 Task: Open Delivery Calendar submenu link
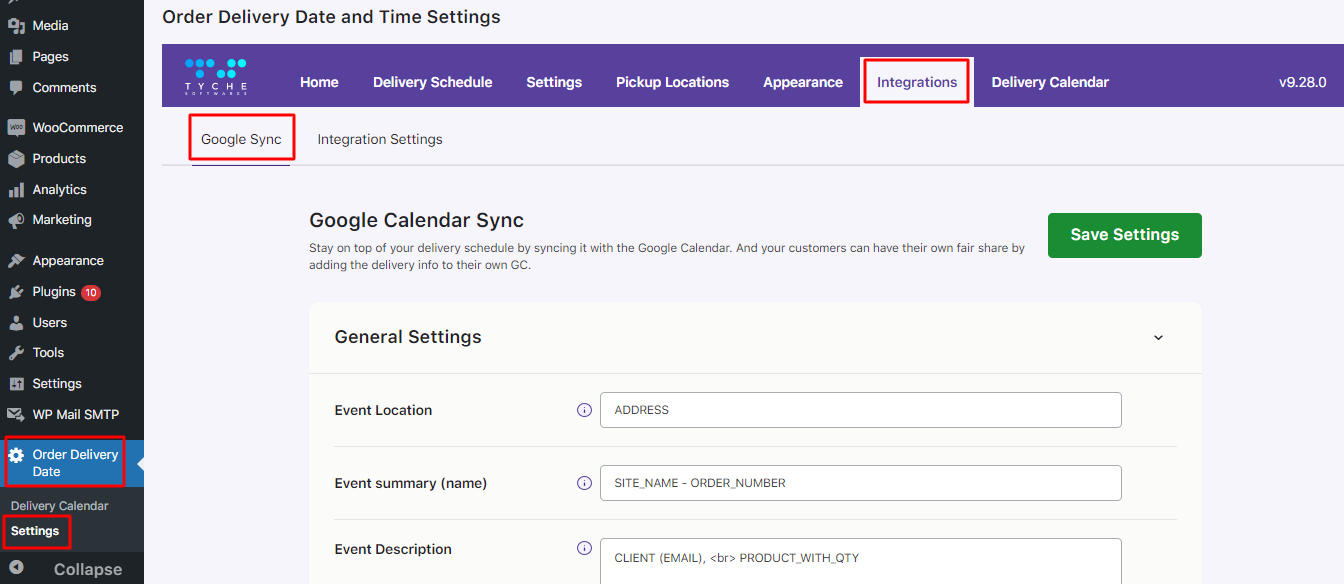tap(60, 506)
